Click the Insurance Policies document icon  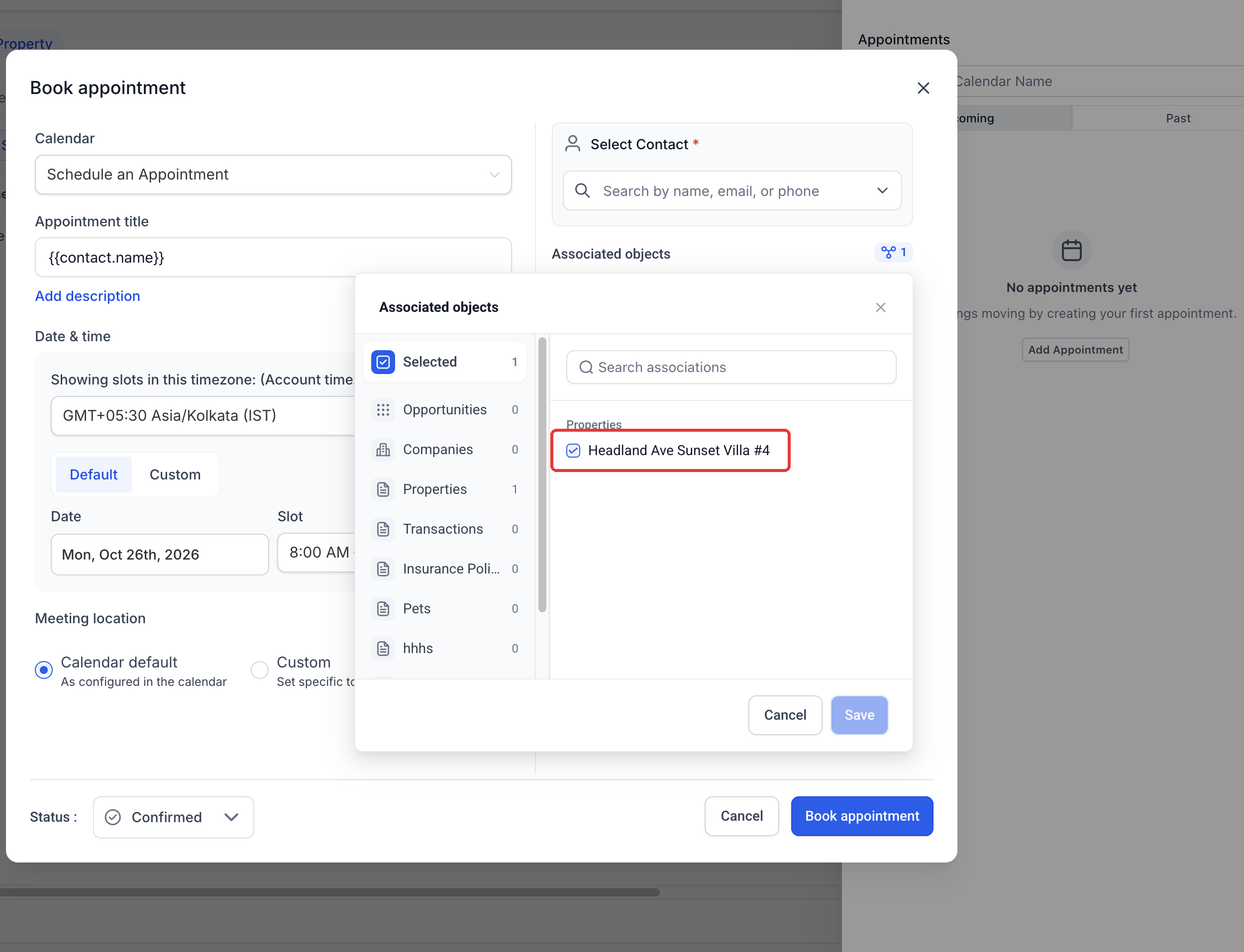coord(383,569)
